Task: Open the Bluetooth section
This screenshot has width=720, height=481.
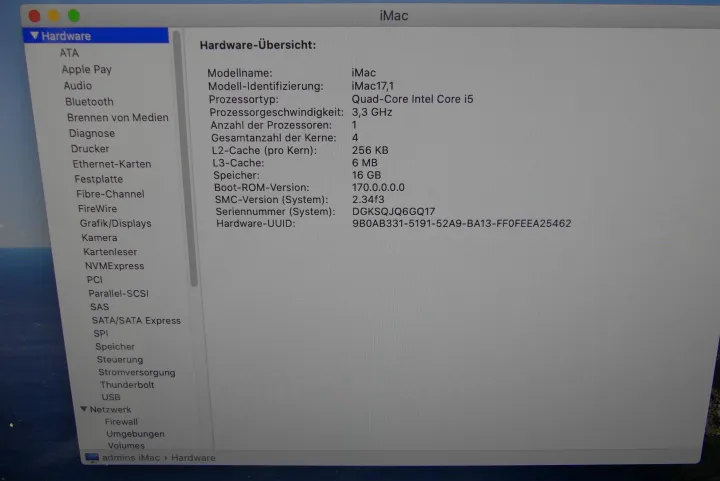Action: [x=89, y=101]
